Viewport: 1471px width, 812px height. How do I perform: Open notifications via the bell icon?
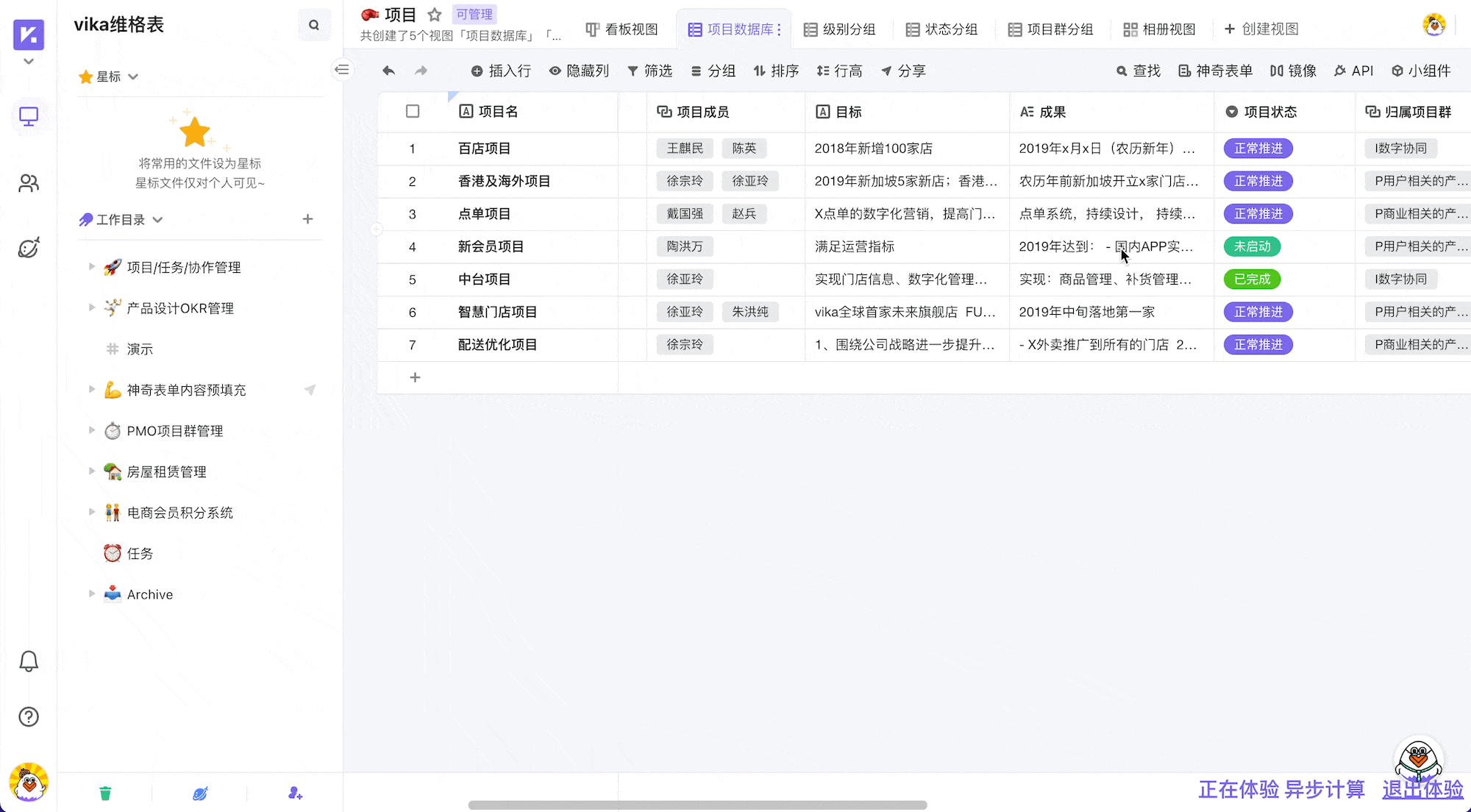[29, 661]
